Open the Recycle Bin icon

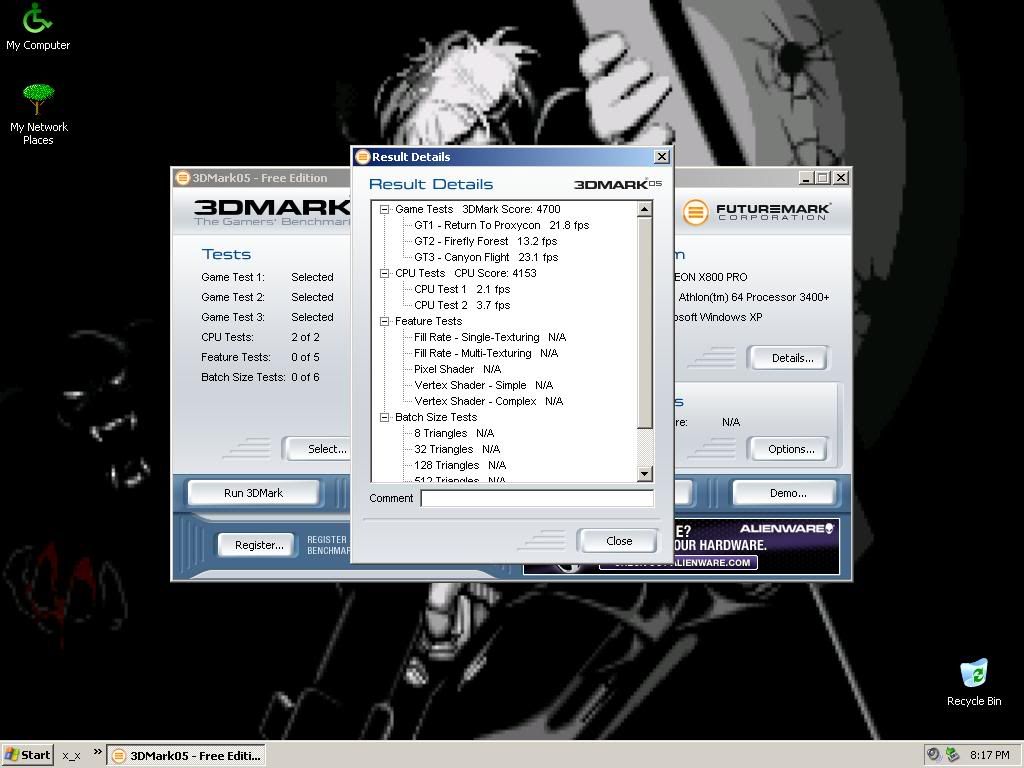(x=974, y=682)
